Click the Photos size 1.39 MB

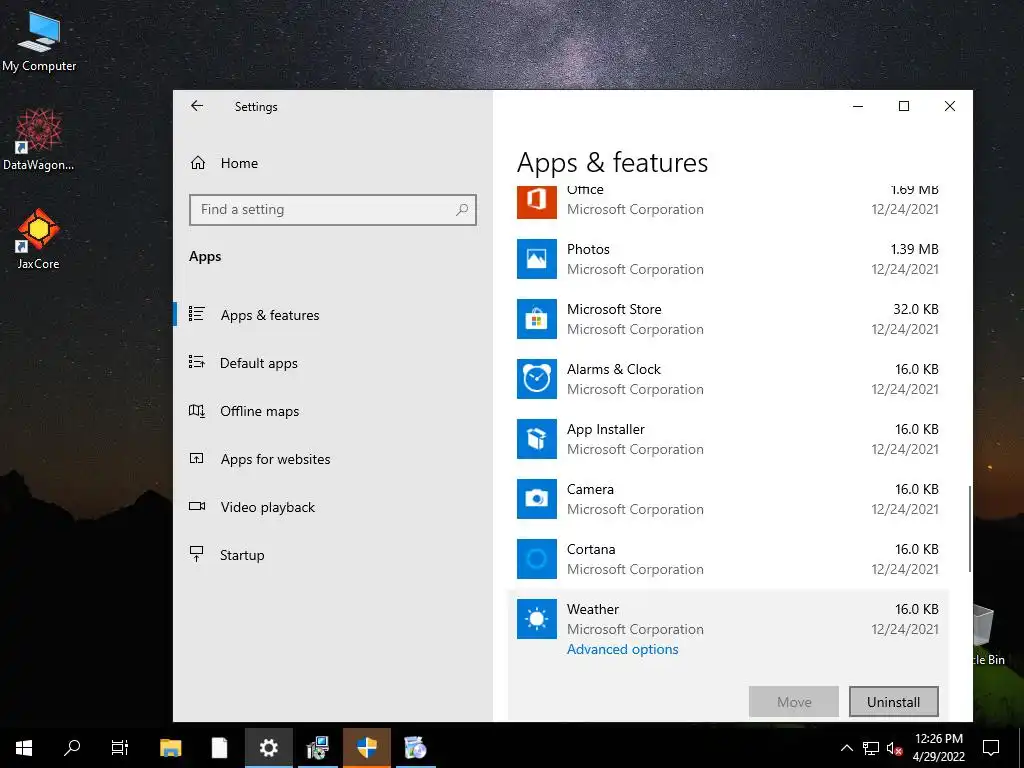pyautogui.click(x=914, y=249)
